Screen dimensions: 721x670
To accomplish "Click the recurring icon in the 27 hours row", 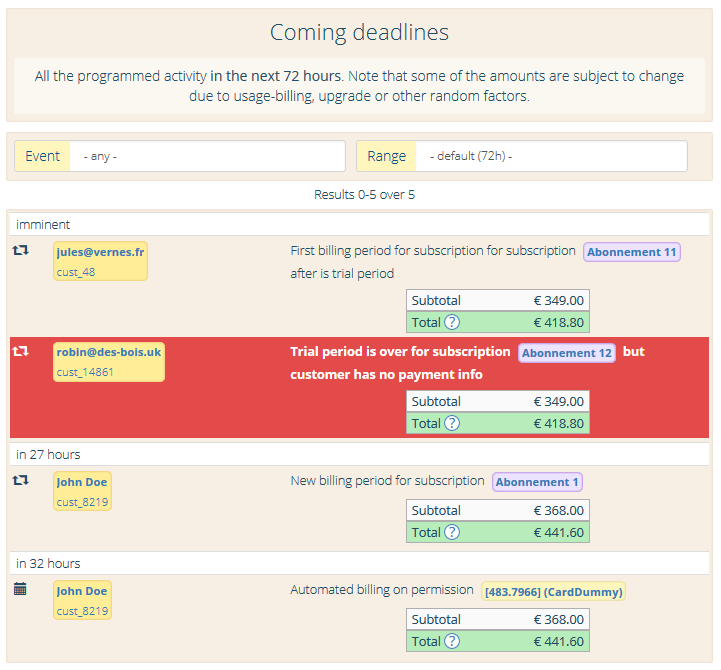I will click(20, 481).
